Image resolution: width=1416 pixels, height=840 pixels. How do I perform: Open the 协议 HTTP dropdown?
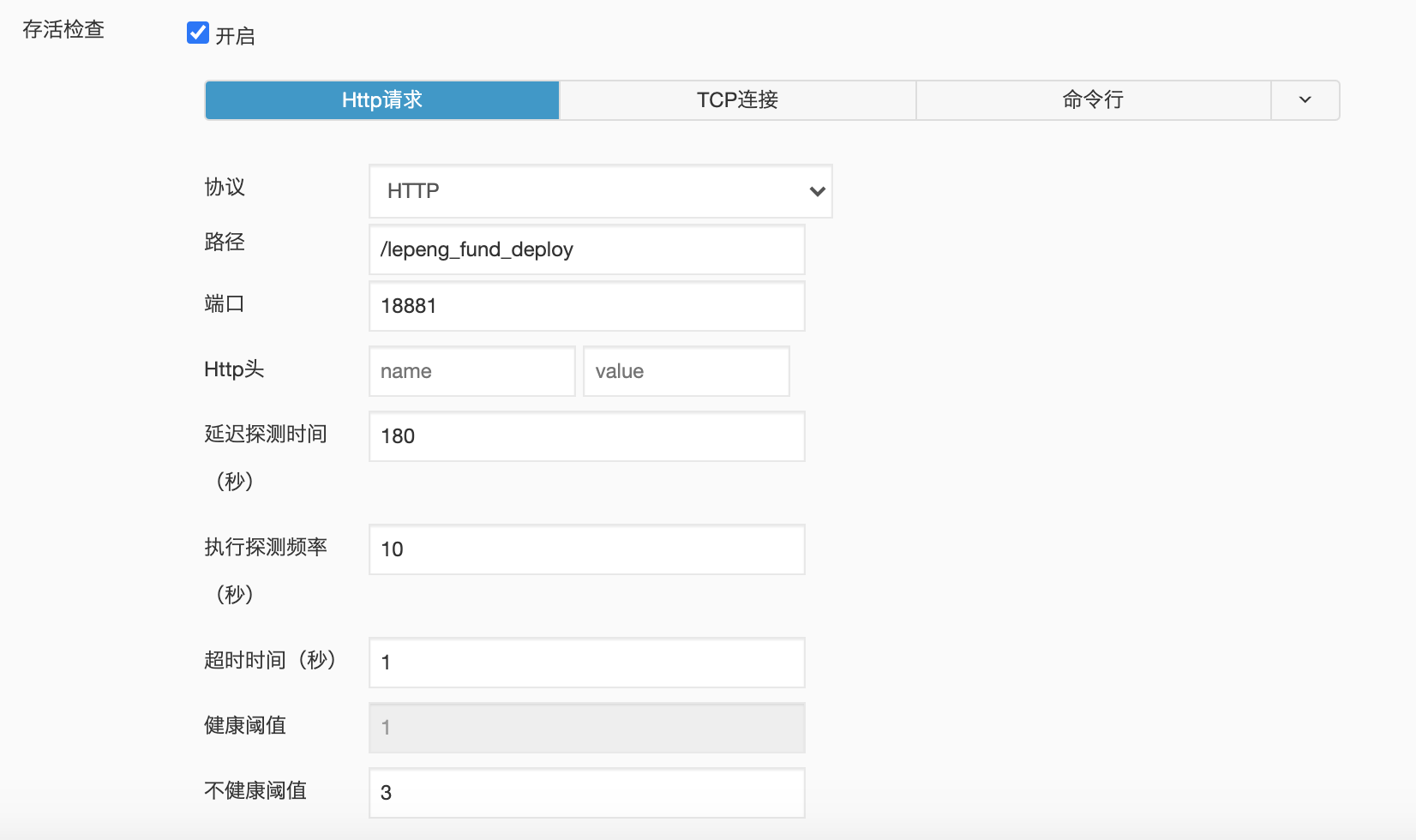click(x=600, y=191)
